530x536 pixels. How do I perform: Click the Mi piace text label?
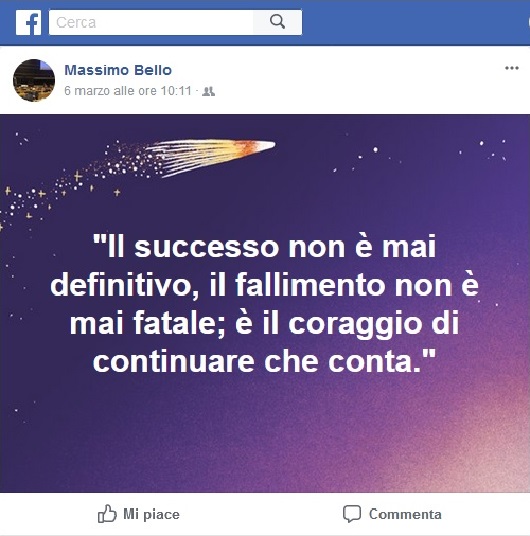151,514
